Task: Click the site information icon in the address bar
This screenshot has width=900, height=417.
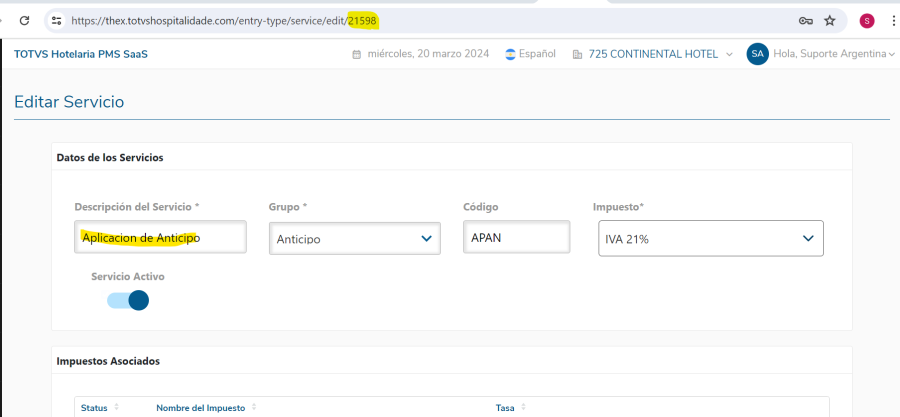Action: (x=57, y=20)
